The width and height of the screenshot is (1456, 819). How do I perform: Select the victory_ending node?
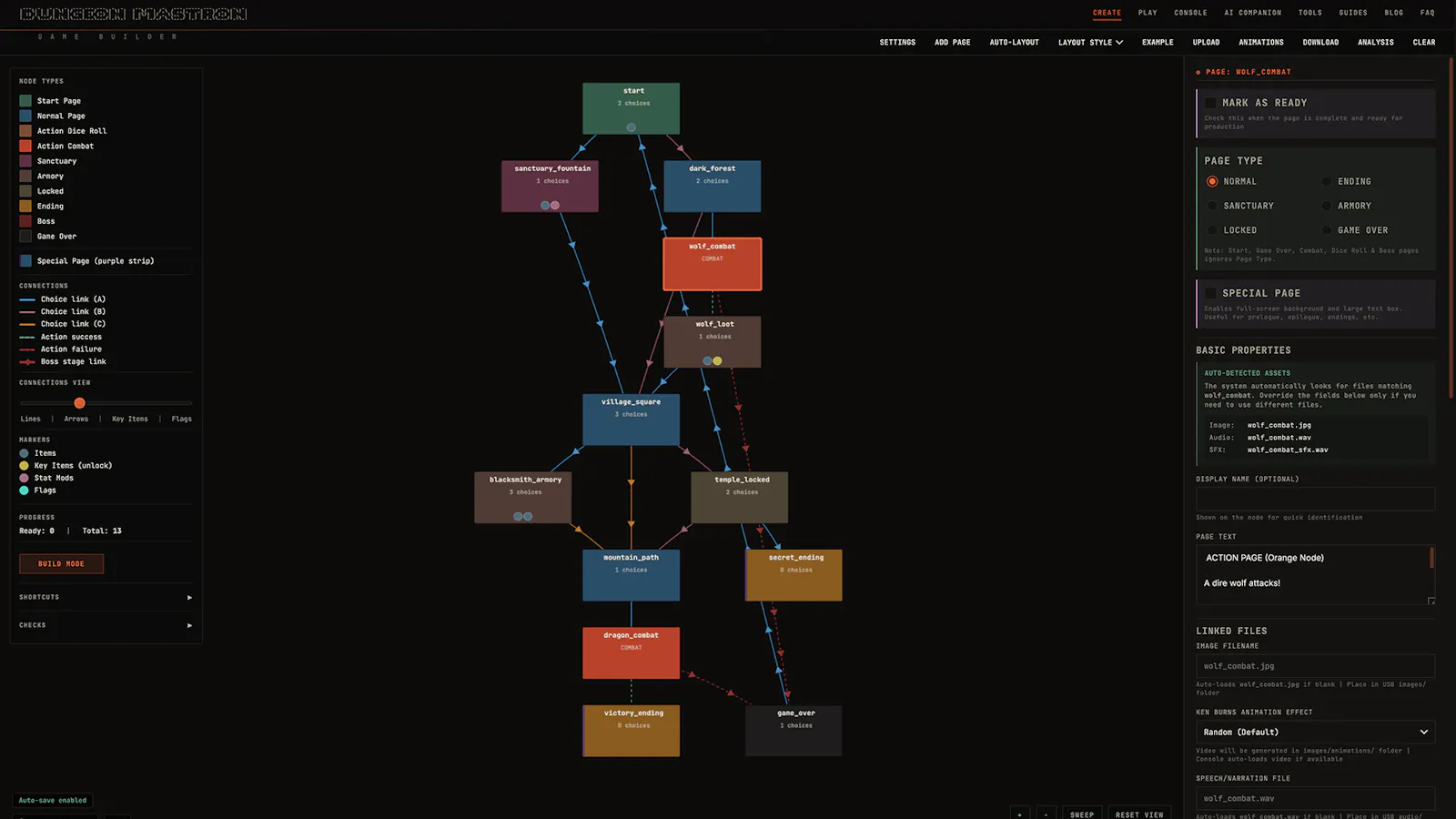[x=631, y=731]
